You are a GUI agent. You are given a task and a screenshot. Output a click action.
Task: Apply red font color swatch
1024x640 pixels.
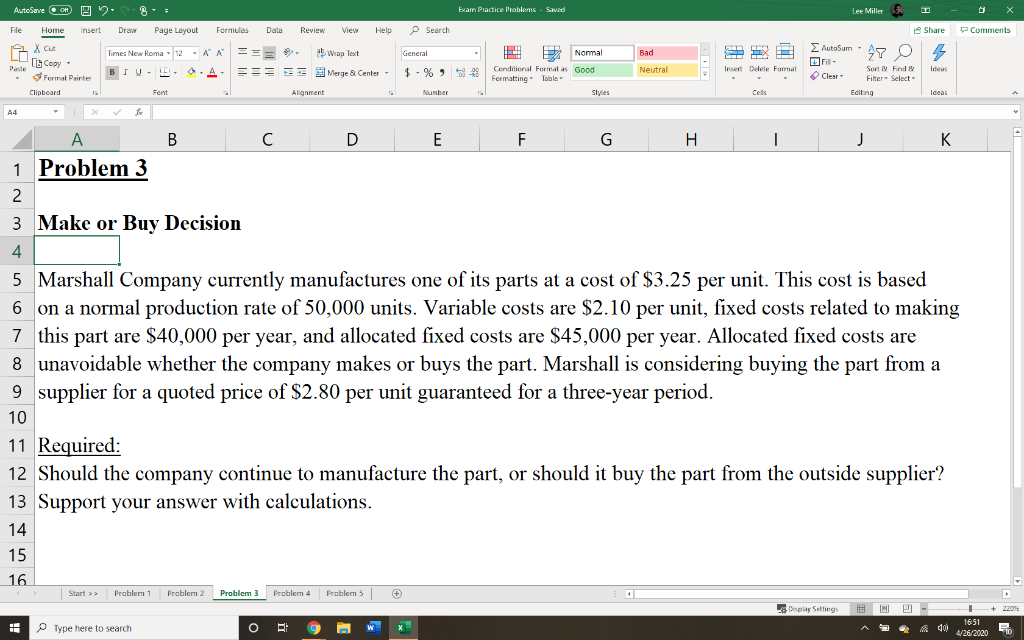[x=212, y=72]
